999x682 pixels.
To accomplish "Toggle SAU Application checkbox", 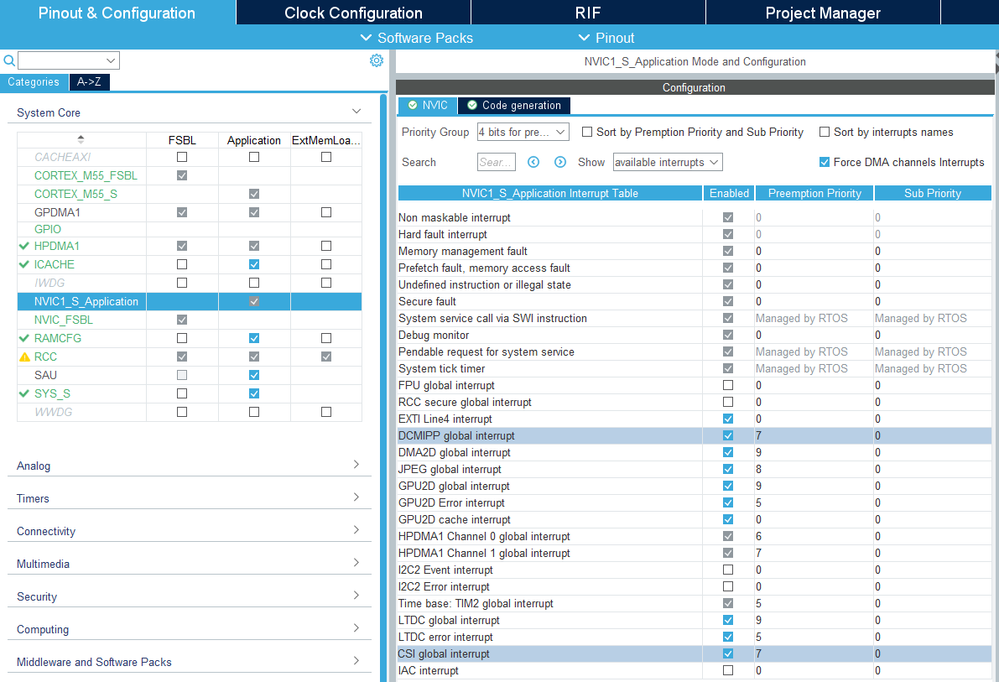I will pyautogui.click(x=254, y=375).
